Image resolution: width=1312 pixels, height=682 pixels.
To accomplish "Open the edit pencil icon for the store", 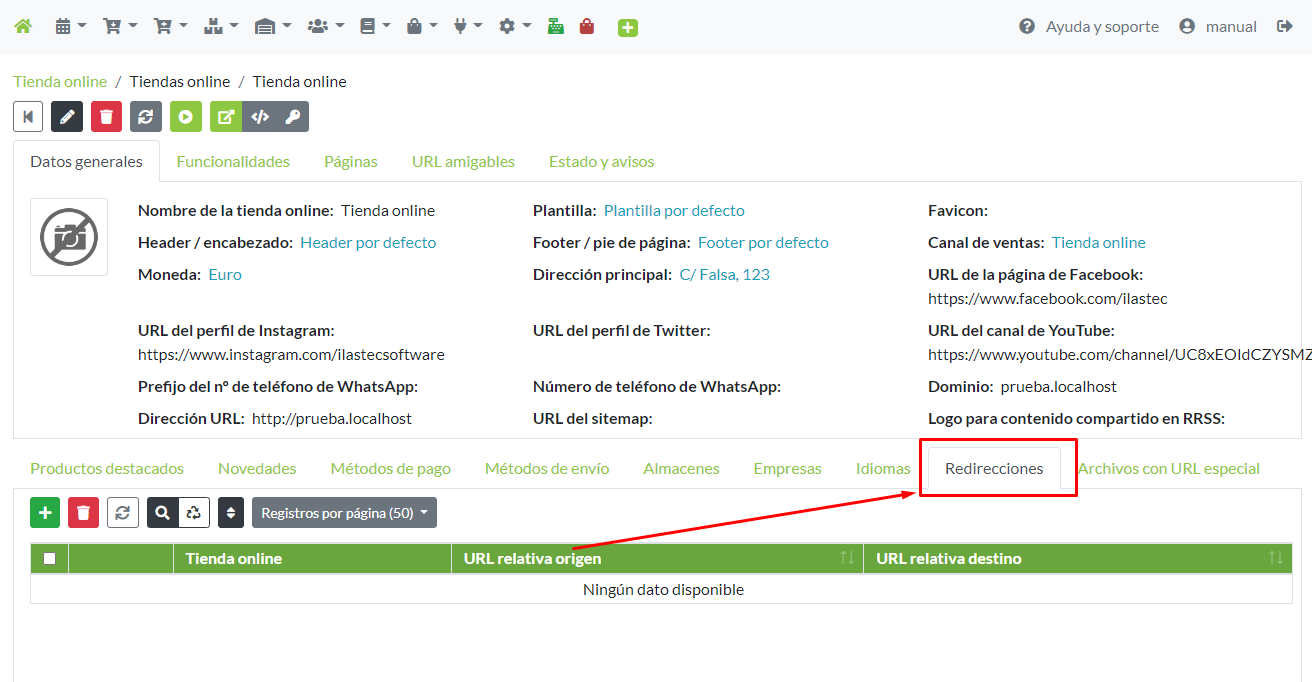I will pos(67,116).
